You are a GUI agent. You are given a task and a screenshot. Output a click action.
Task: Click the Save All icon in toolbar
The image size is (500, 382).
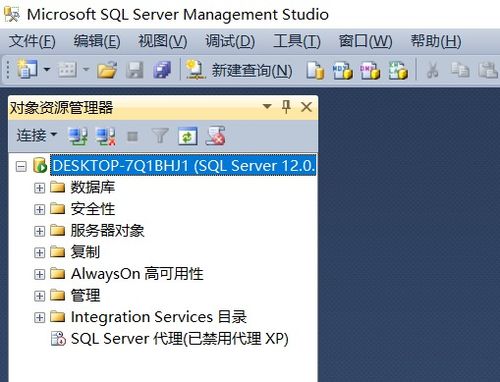[162, 70]
